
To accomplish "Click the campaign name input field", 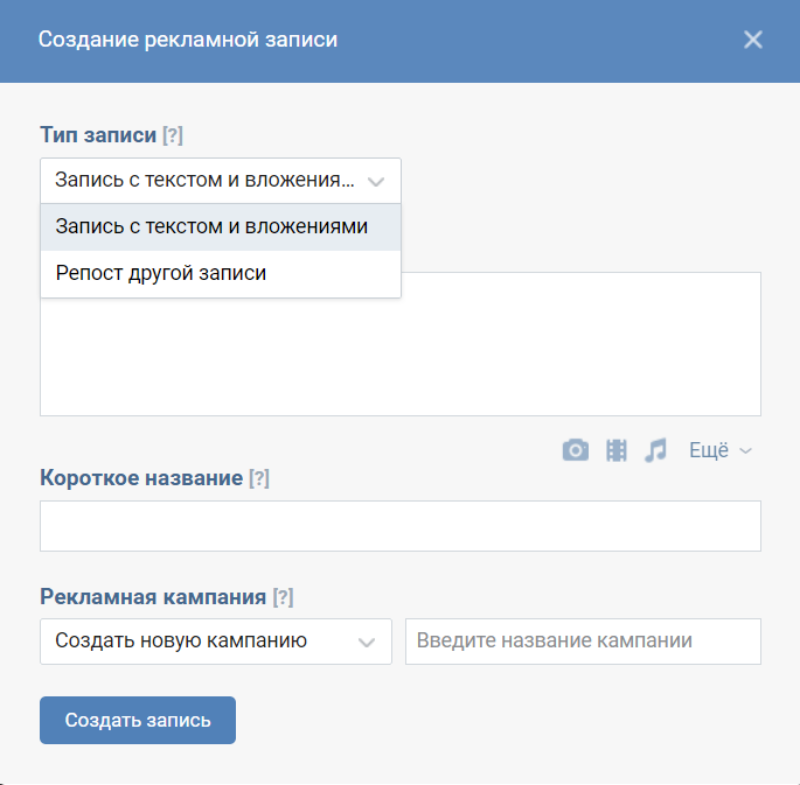I will 583,641.
